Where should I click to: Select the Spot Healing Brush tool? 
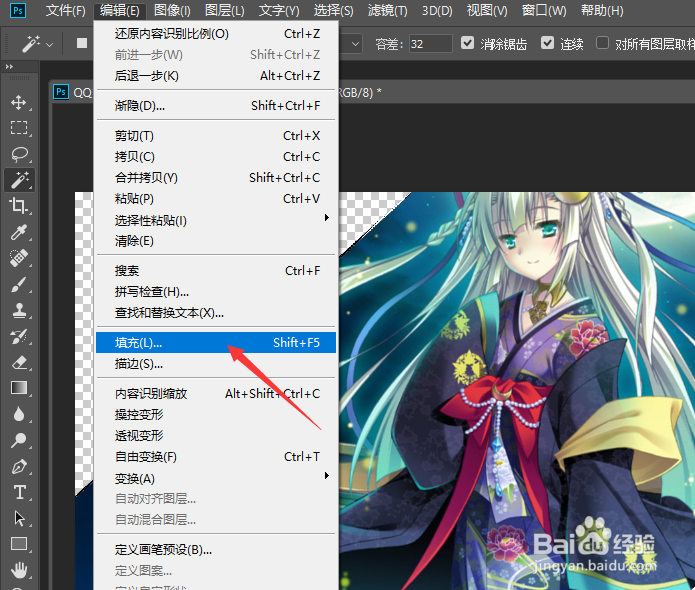point(19,258)
